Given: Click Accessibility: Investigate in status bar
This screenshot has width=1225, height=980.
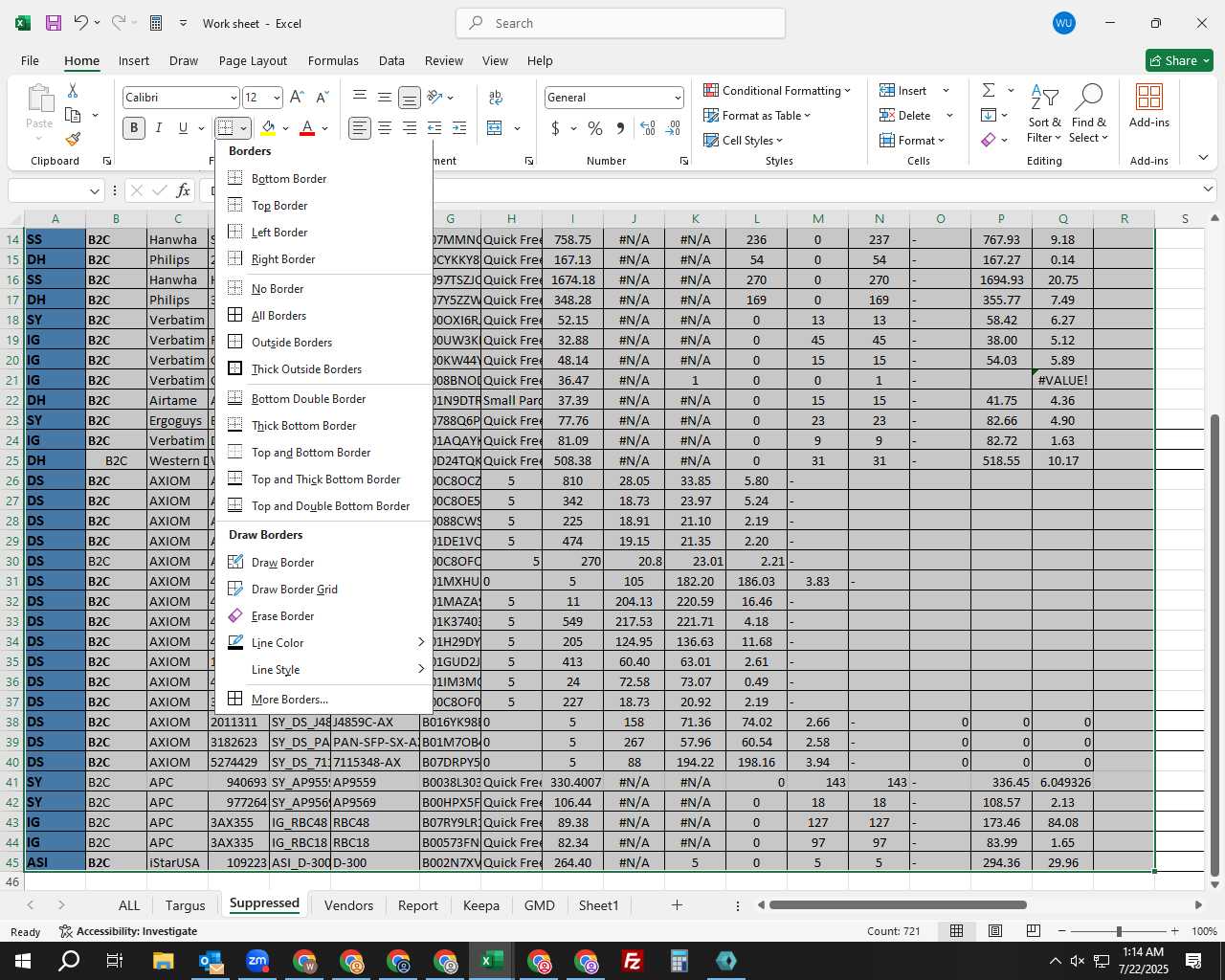Looking at the screenshot, I should 128,931.
